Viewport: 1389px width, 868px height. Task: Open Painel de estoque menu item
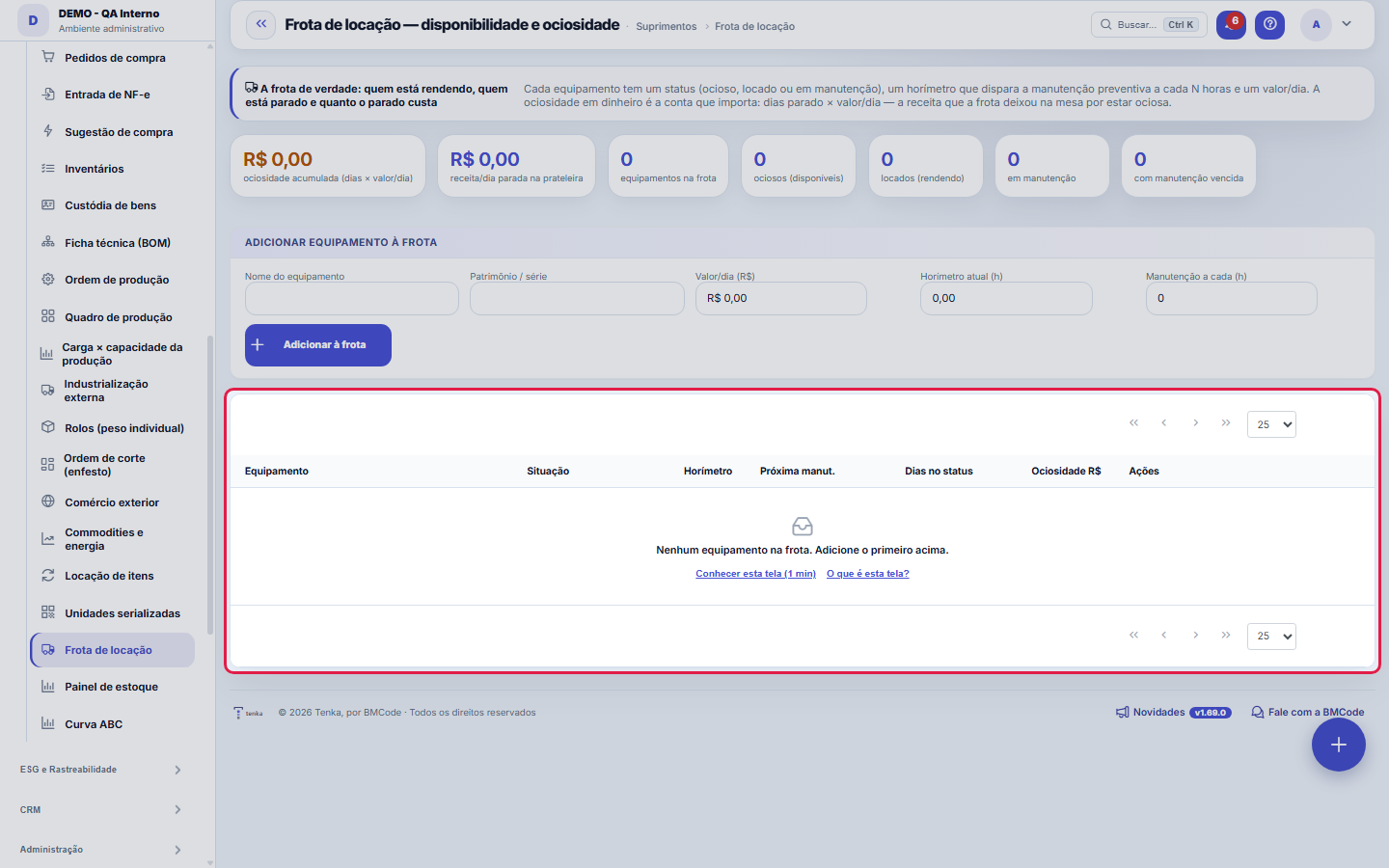pos(112,687)
